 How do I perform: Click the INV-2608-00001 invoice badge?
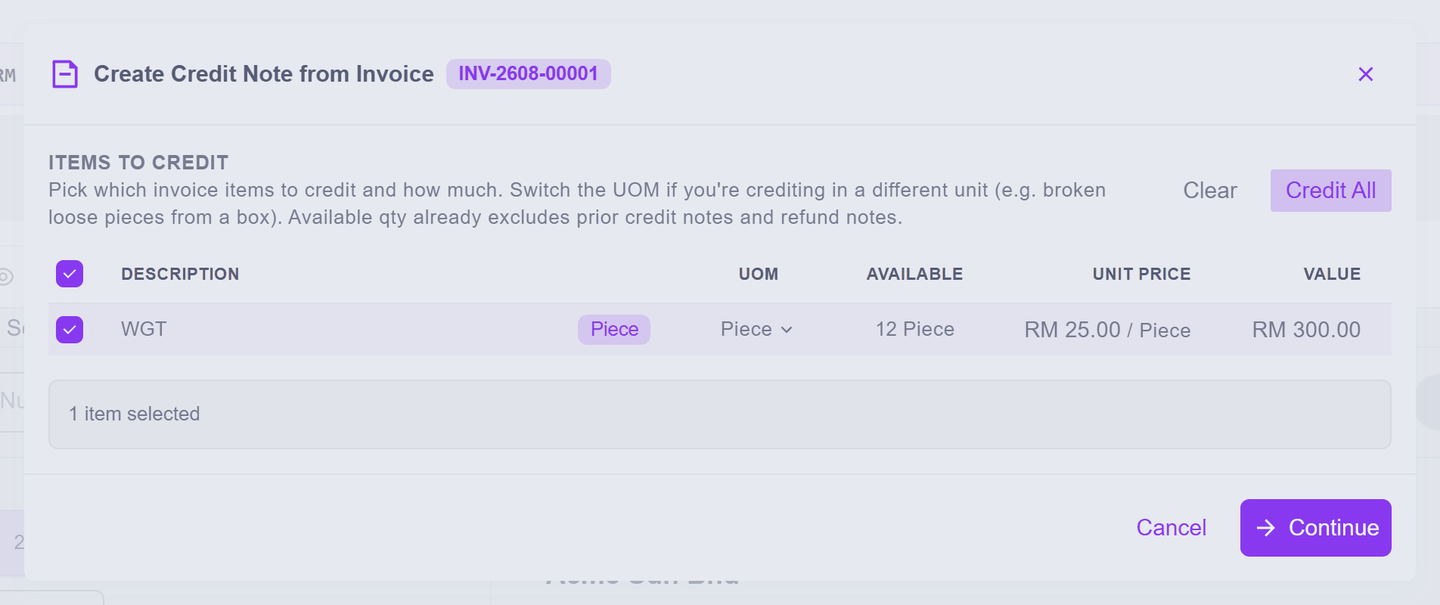(x=528, y=74)
